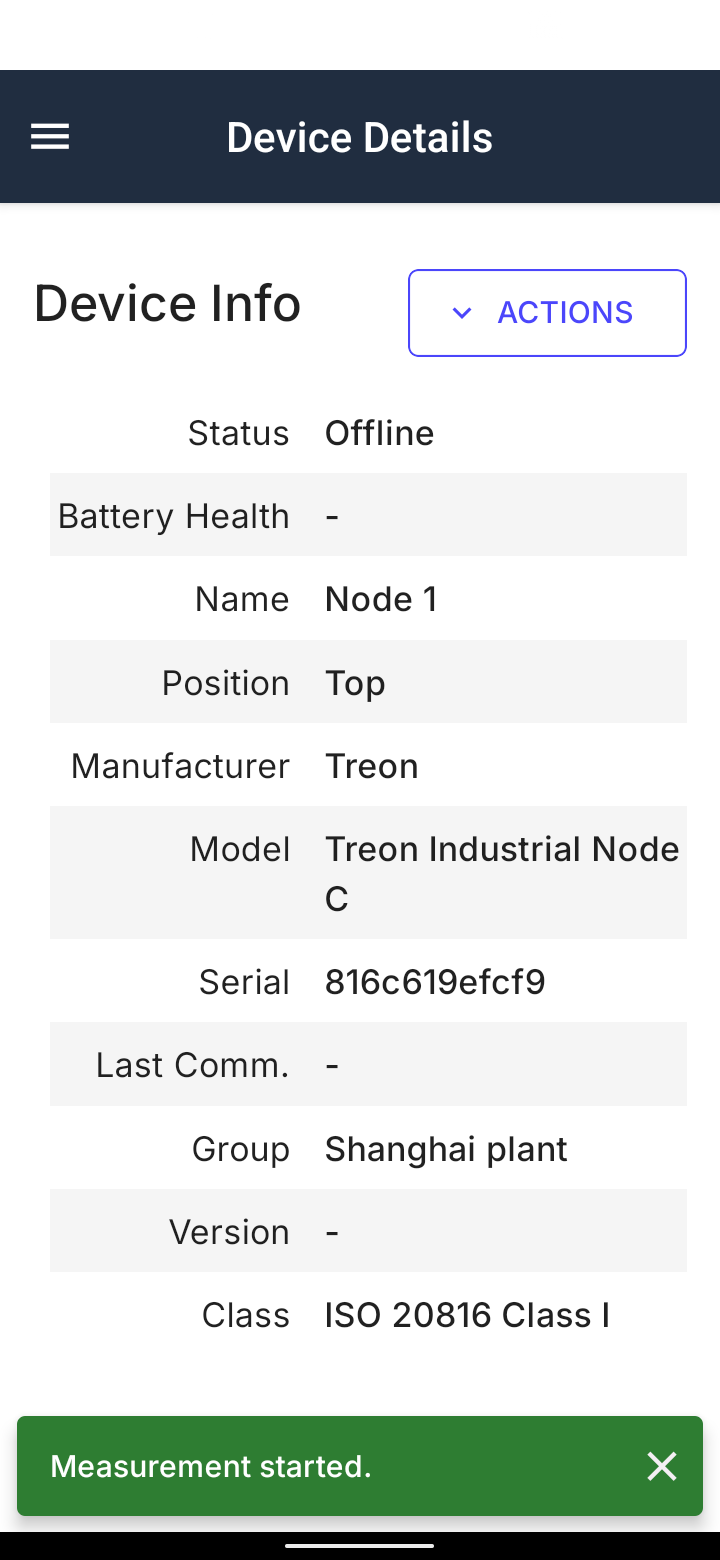The height and width of the screenshot is (1560, 720).
Task: Tap the Measurement started message text
Action: coord(211,1466)
